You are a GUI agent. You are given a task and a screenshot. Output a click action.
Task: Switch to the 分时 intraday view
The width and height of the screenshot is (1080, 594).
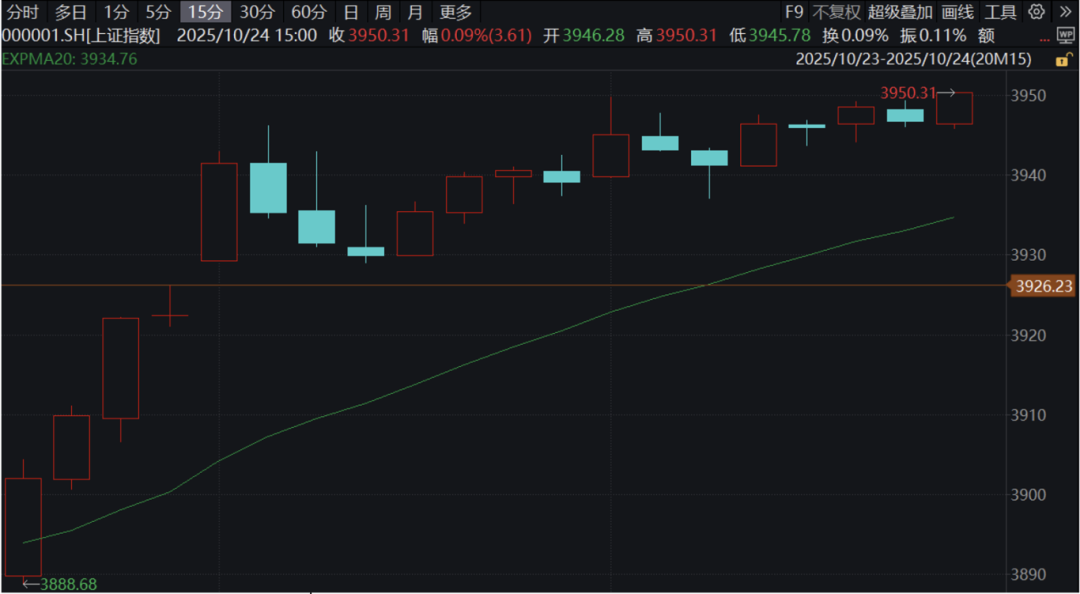pyautogui.click(x=22, y=12)
